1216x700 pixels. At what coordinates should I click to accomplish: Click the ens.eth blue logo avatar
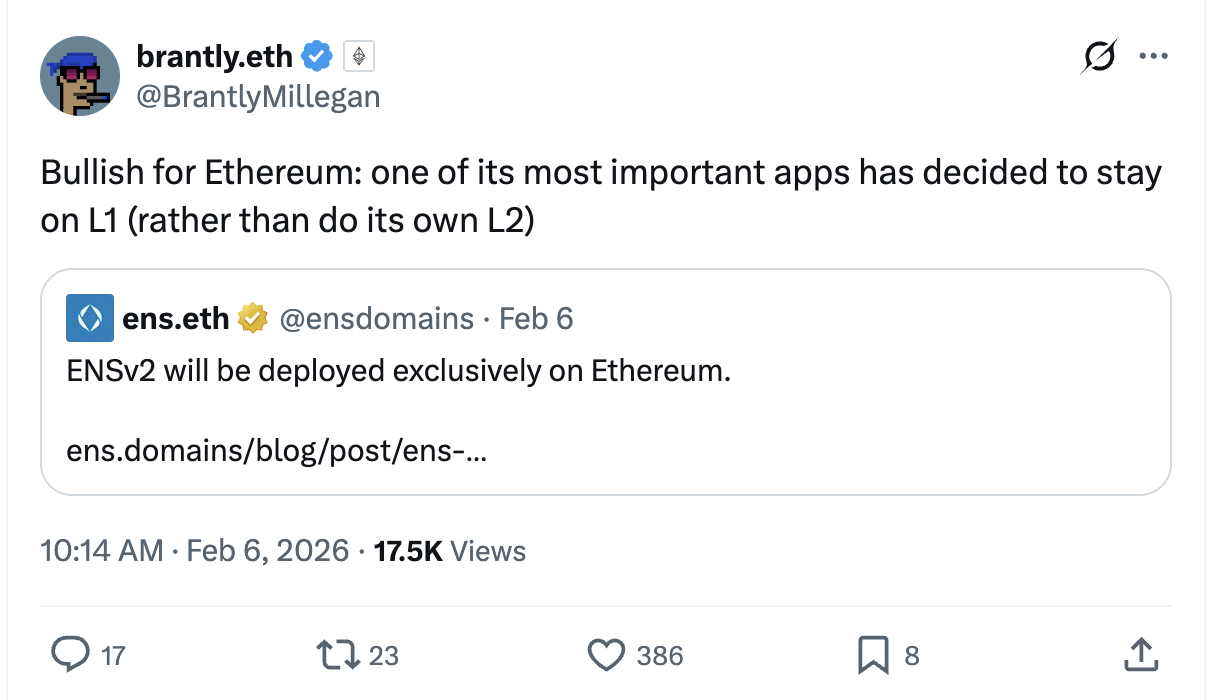(90, 319)
